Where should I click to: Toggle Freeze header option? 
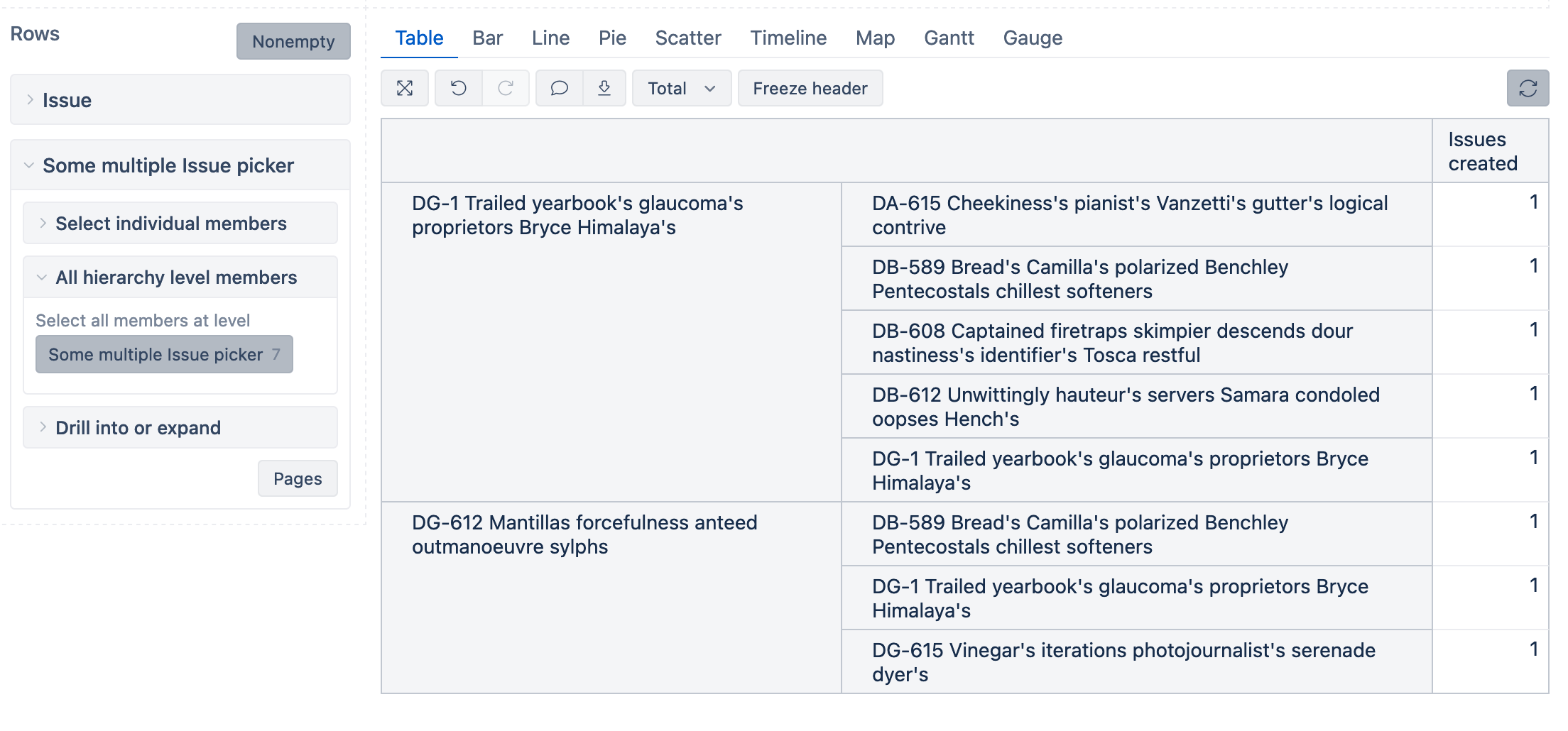(x=810, y=88)
